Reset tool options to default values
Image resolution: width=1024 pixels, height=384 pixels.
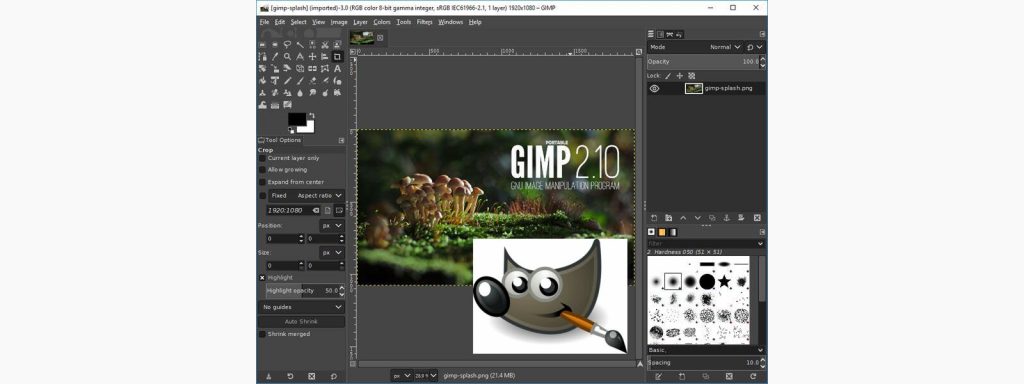point(334,376)
